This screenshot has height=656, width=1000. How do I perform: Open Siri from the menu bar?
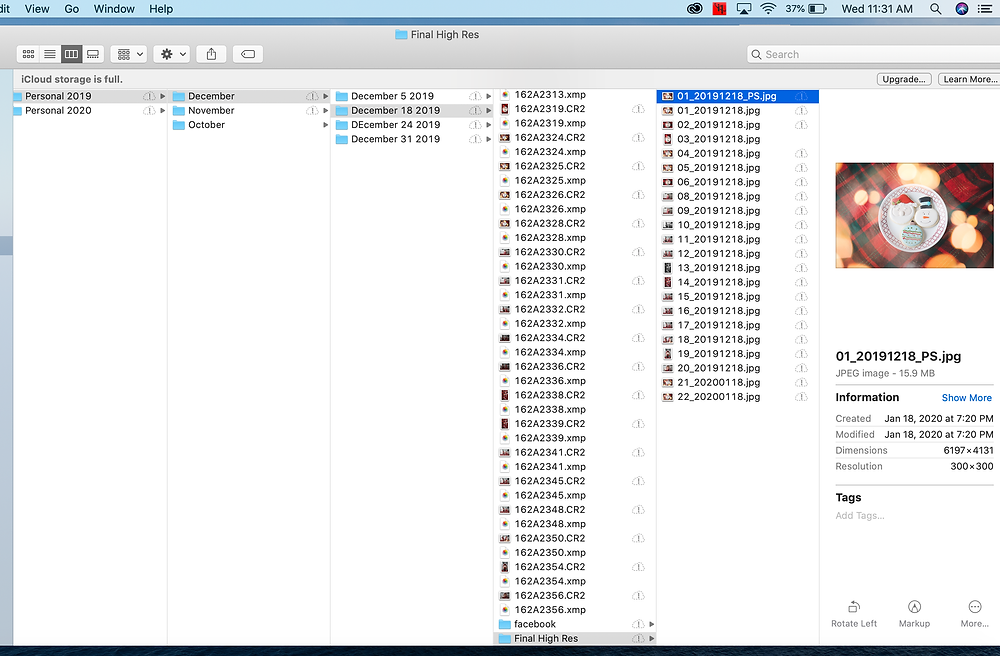pyautogui.click(x=962, y=9)
